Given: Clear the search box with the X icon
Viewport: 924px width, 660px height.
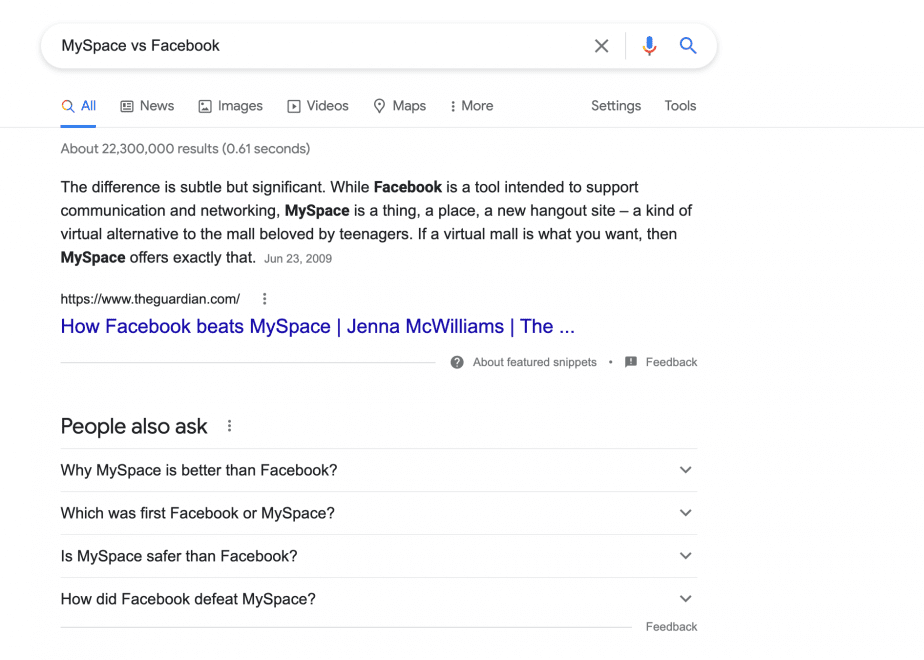Looking at the screenshot, I should [601, 46].
